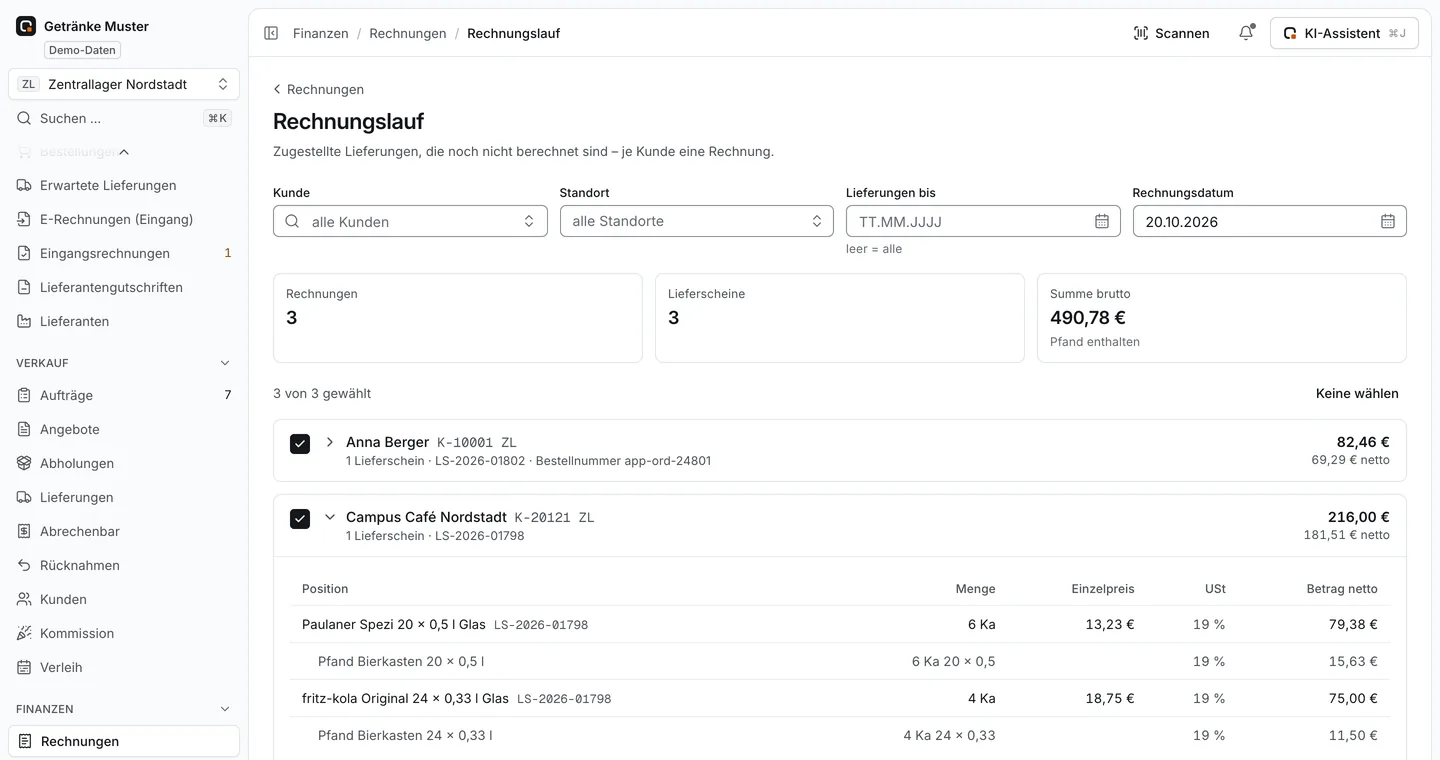Click the Scannen barcode button

pyautogui.click(x=1171, y=33)
